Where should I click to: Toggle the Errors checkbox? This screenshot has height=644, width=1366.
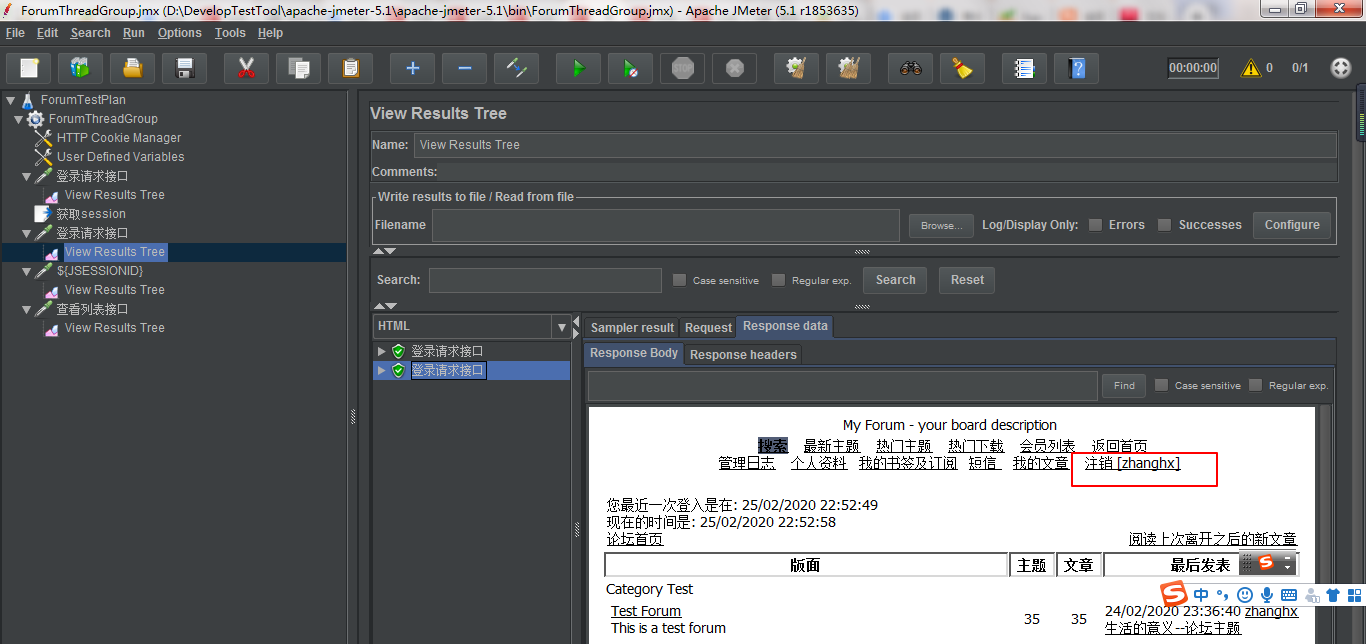pyautogui.click(x=1096, y=225)
